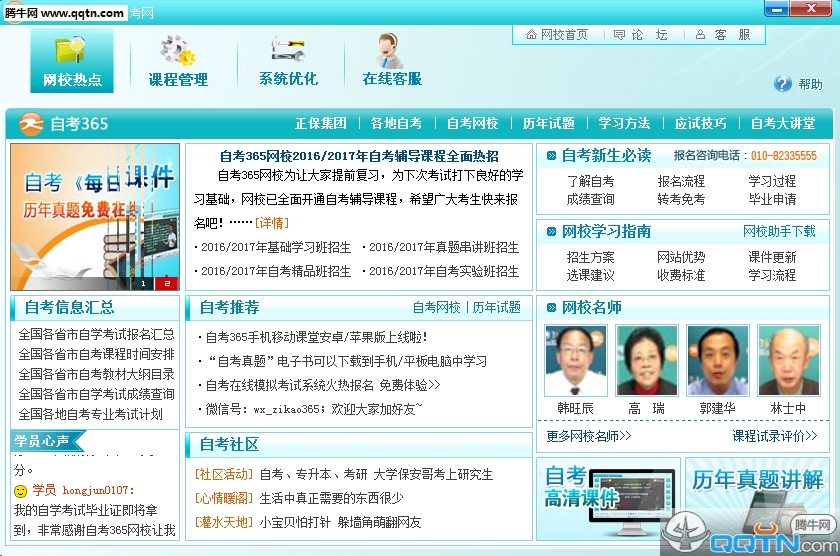840x556 pixels.
Task: Select 学习方法 in navigation bar
Action: 625,124
